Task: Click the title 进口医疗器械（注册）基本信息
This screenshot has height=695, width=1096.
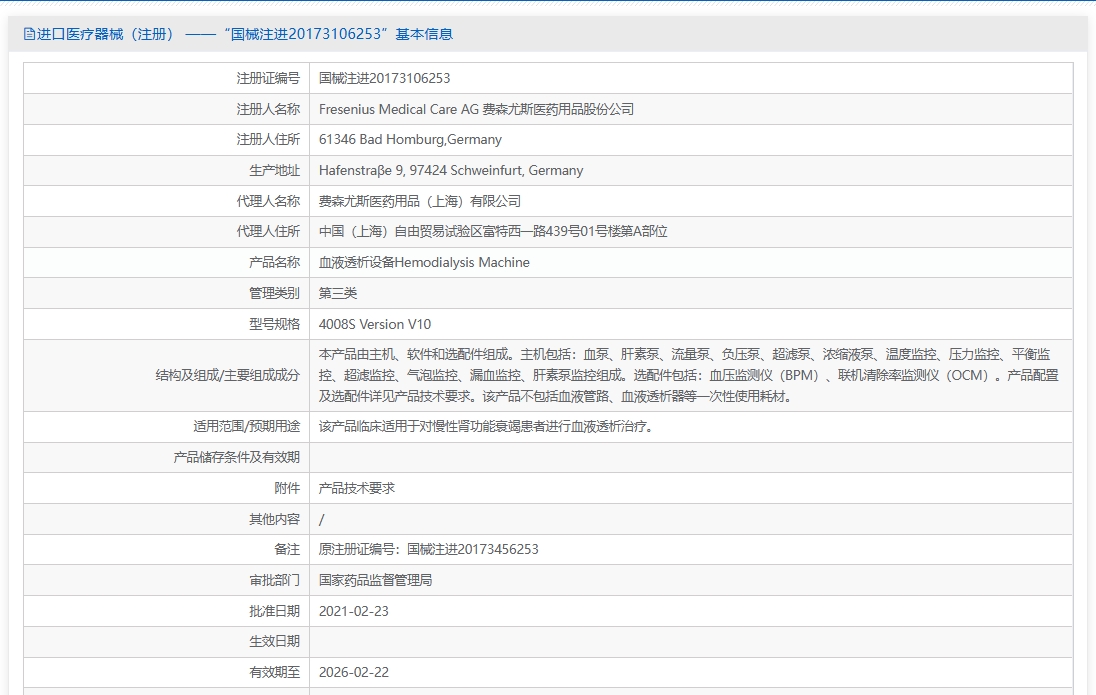Action: click(x=245, y=34)
